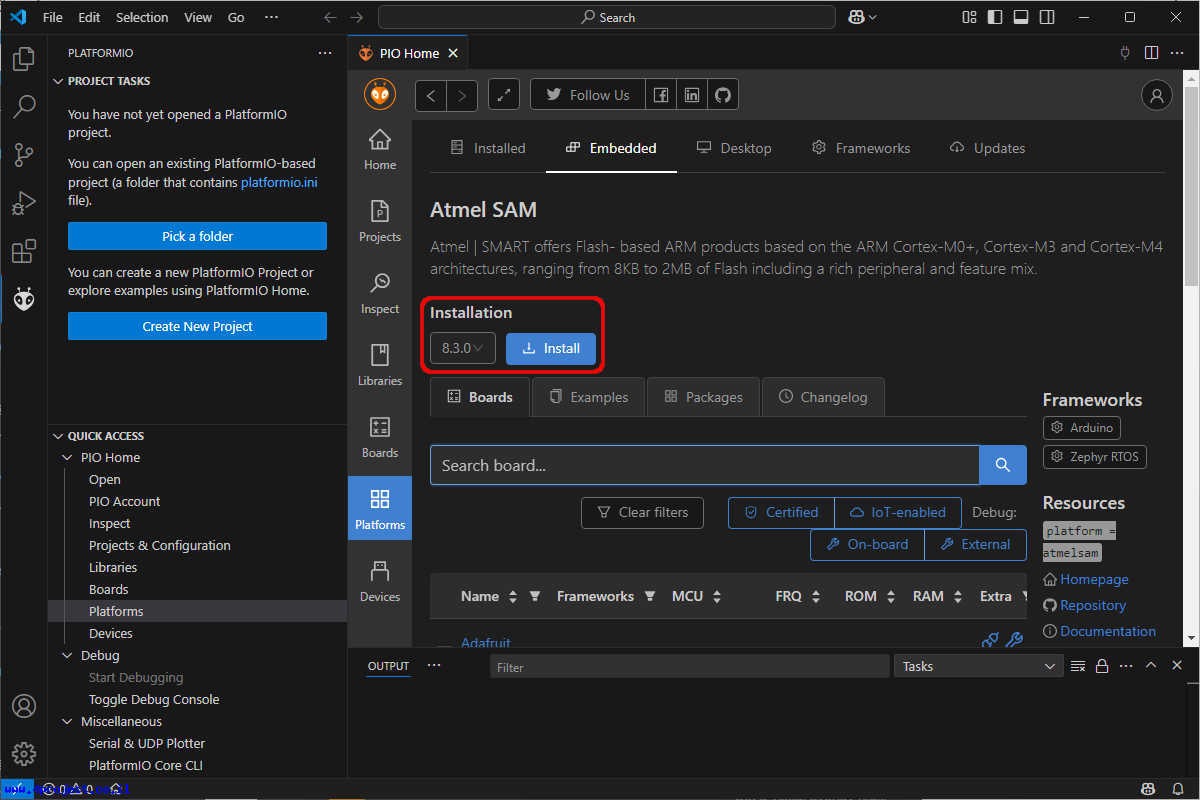The height and width of the screenshot is (800, 1200).
Task: Collapse the Debug tree node
Action: point(68,655)
